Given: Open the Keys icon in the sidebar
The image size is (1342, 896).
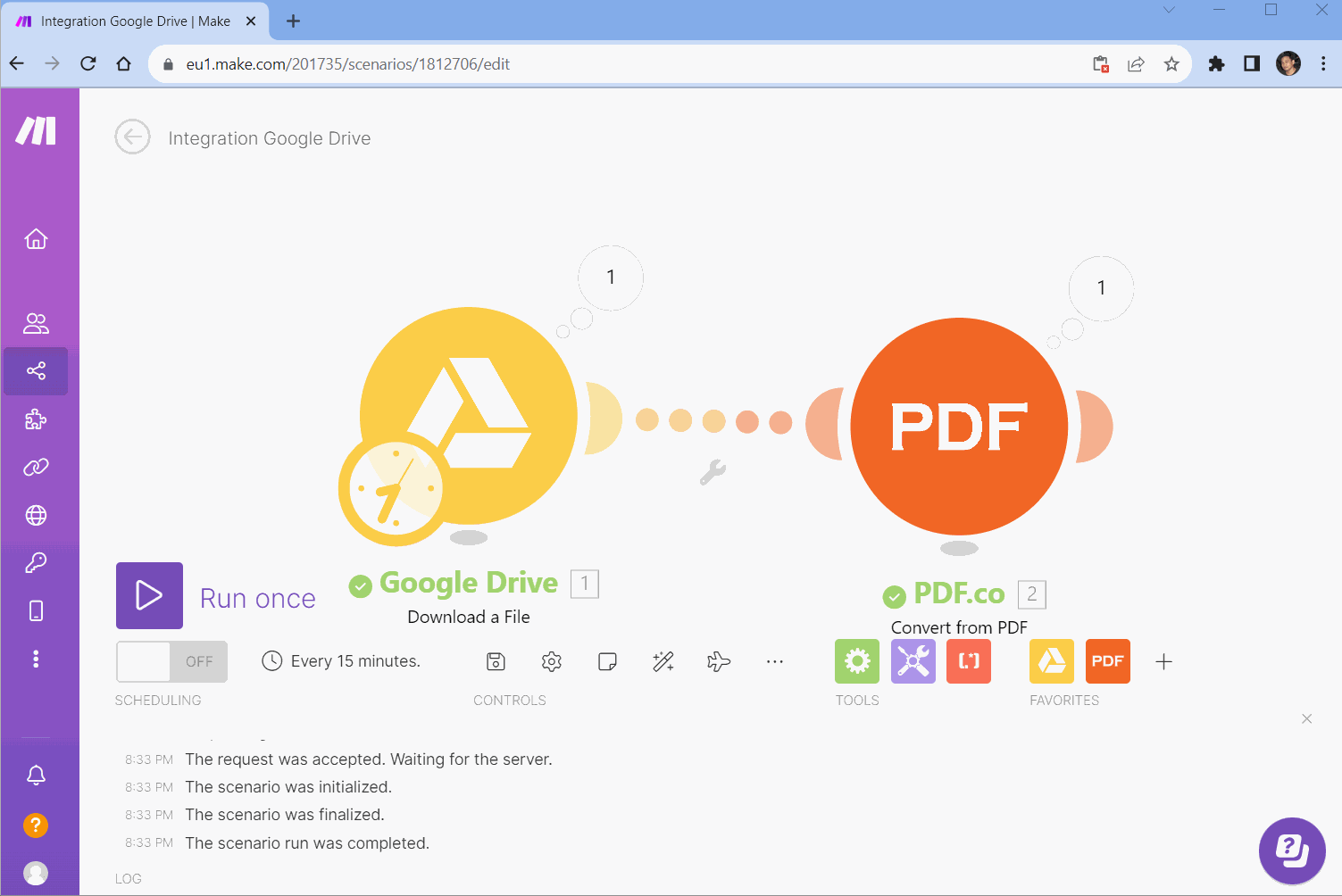Looking at the screenshot, I should point(36,562).
